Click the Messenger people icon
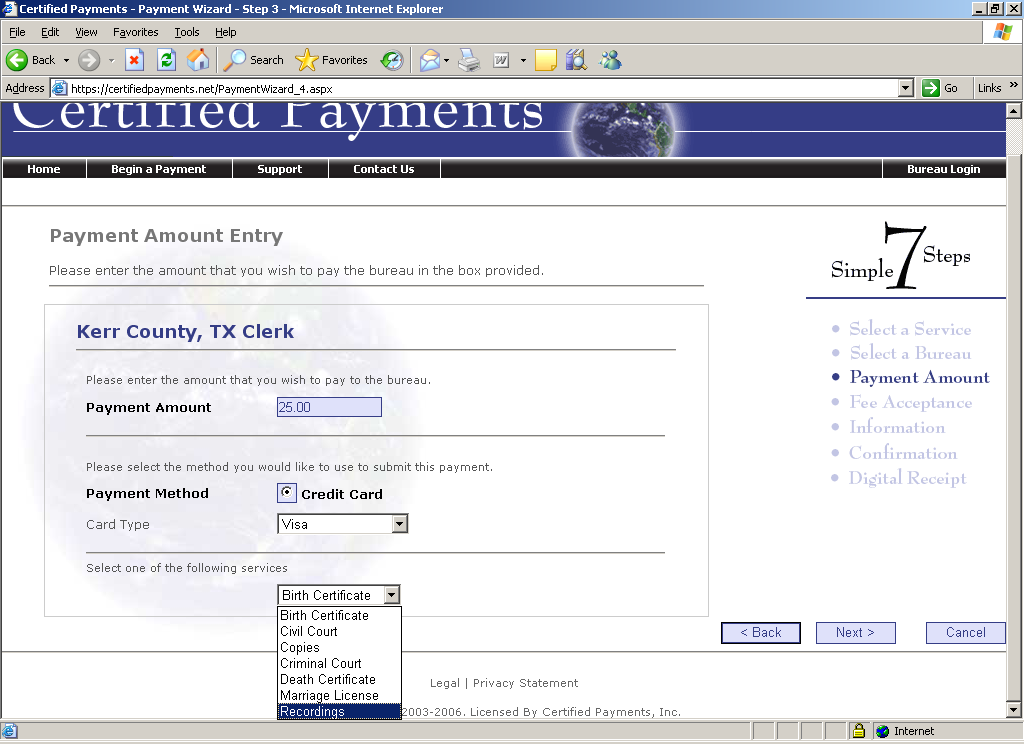The width and height of the screenshot is (1024, 744). click(610, 60)
